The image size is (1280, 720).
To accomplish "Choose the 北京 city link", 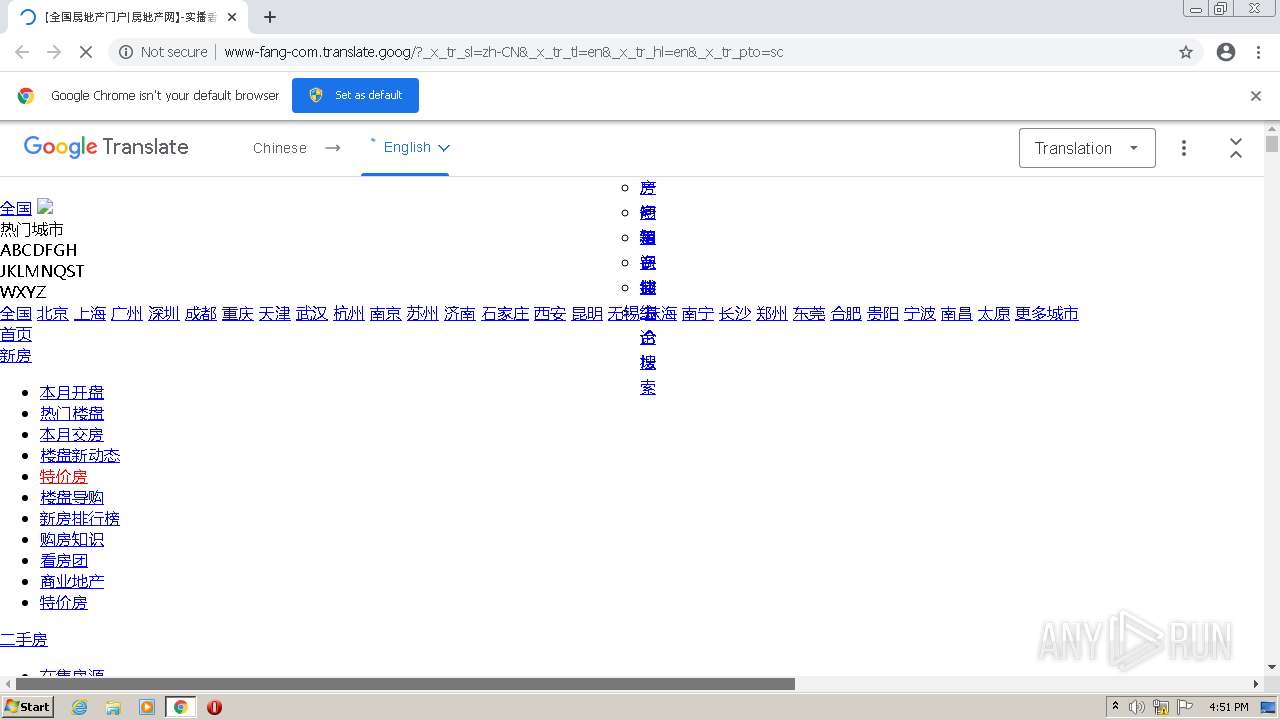I will coord(53,314).
